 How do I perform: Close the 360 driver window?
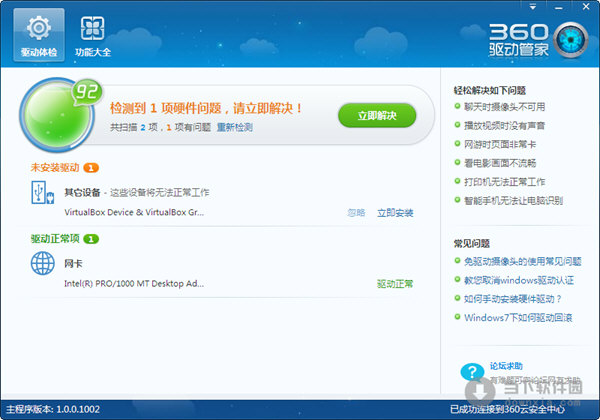tap(586, 7)
